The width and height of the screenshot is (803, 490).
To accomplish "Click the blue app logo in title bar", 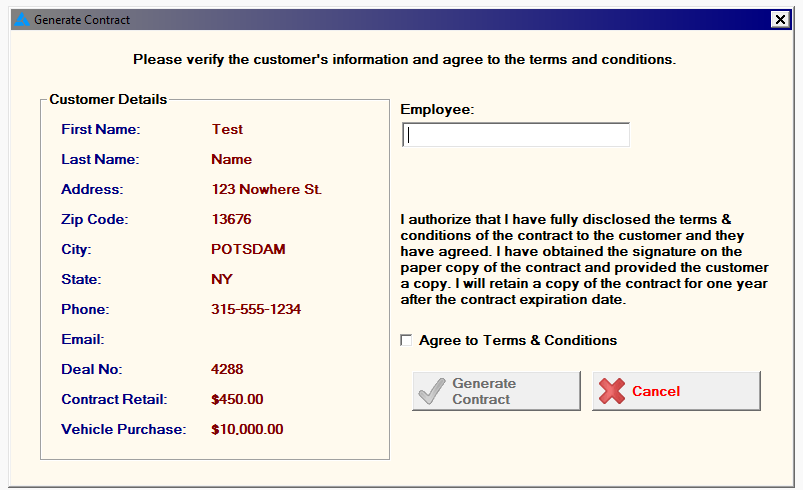I will click(x=22, y=20).
